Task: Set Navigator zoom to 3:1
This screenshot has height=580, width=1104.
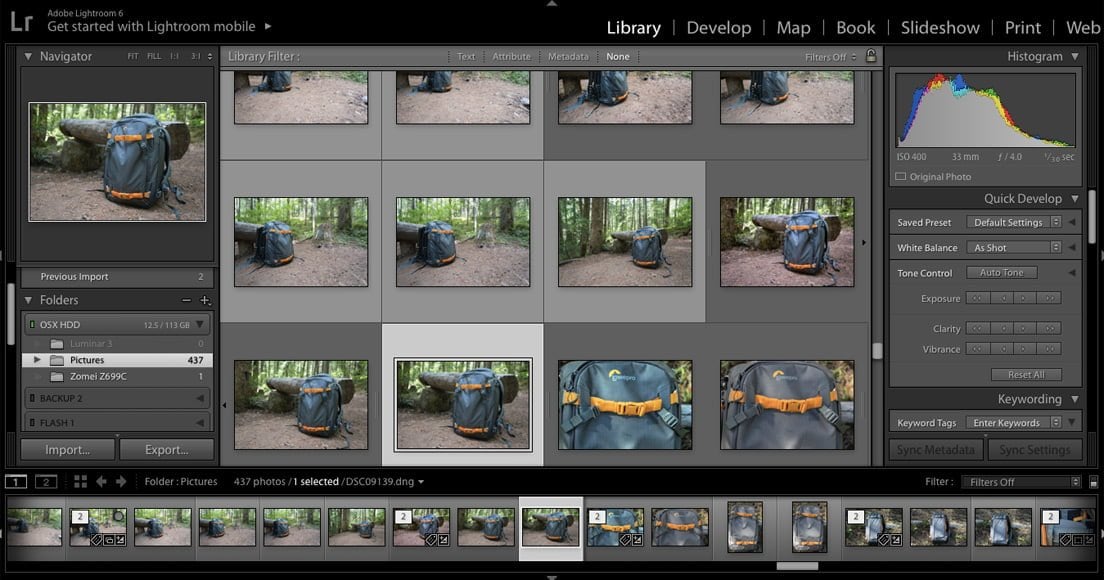Action: [196, 56]
